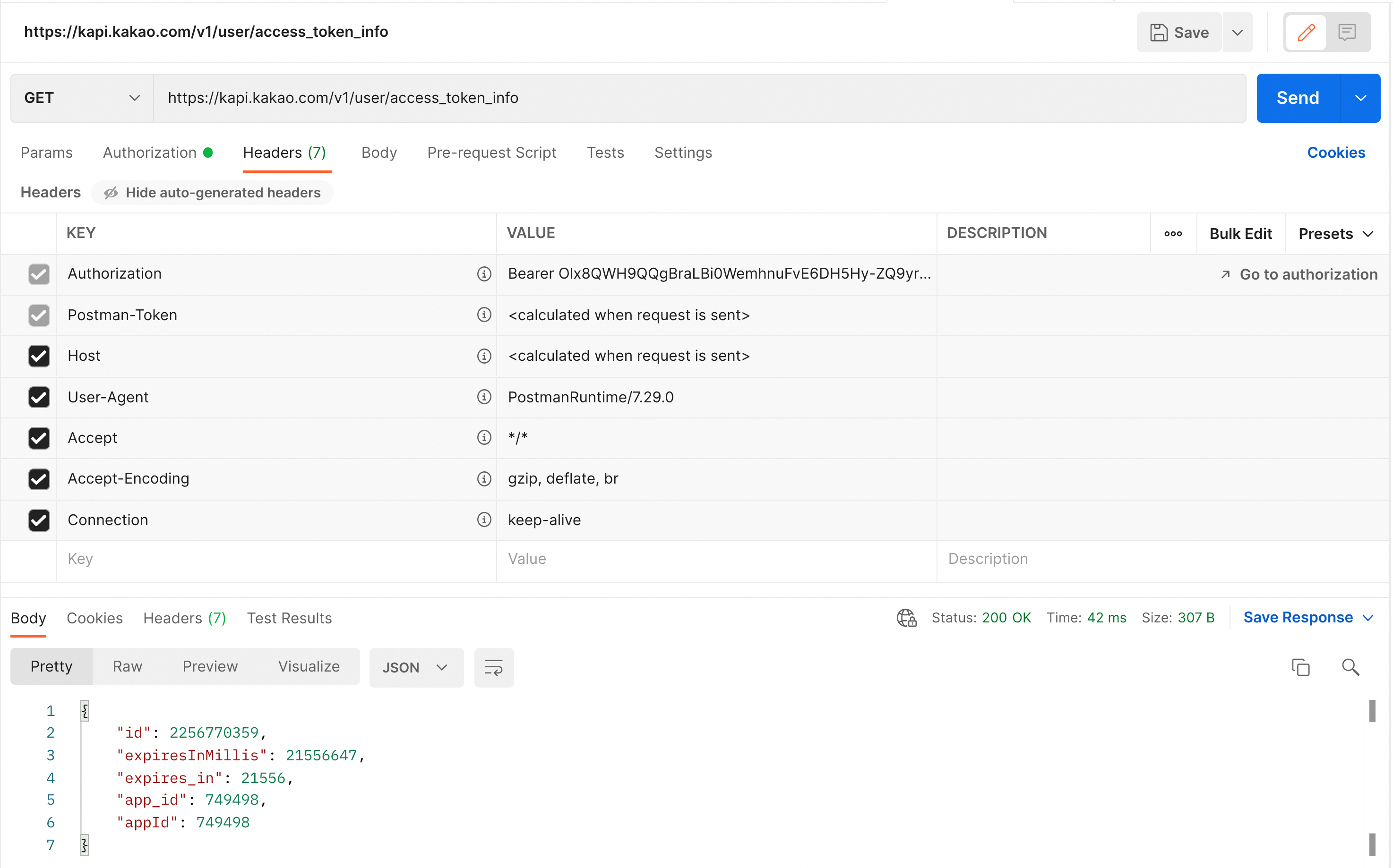Click the network globe lock icon

pos(906,618)
